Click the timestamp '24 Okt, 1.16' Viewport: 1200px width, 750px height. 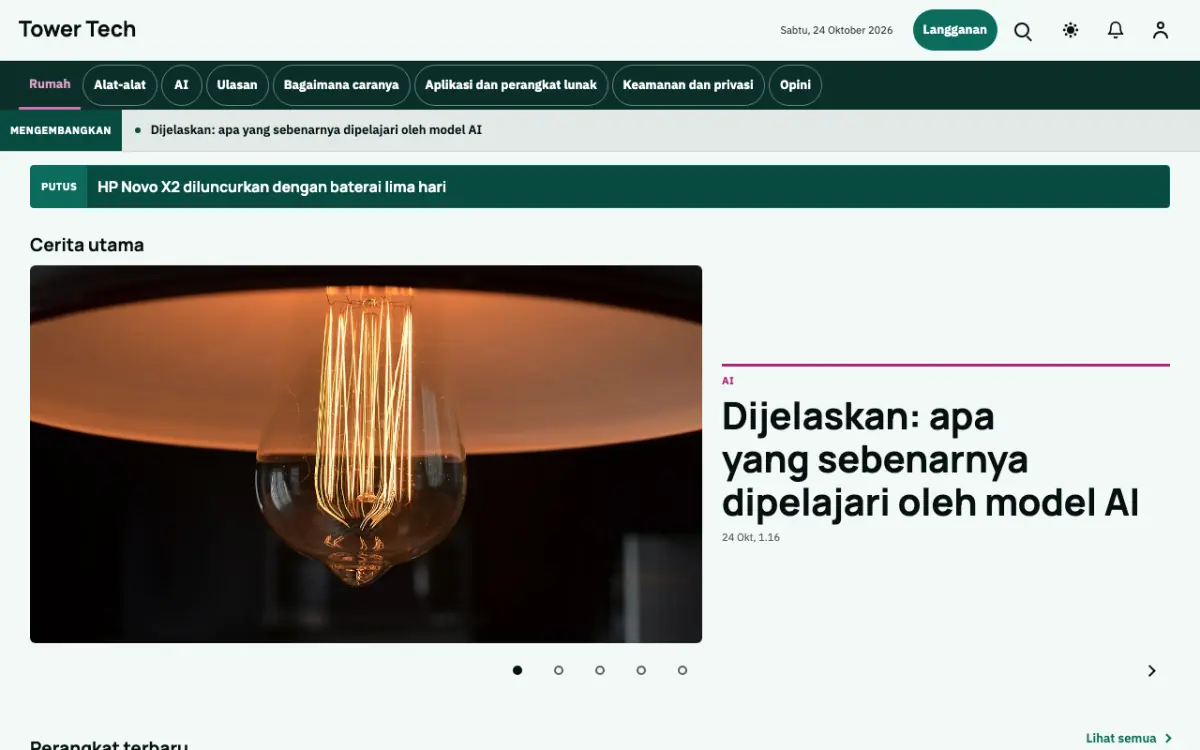point(751,538)
